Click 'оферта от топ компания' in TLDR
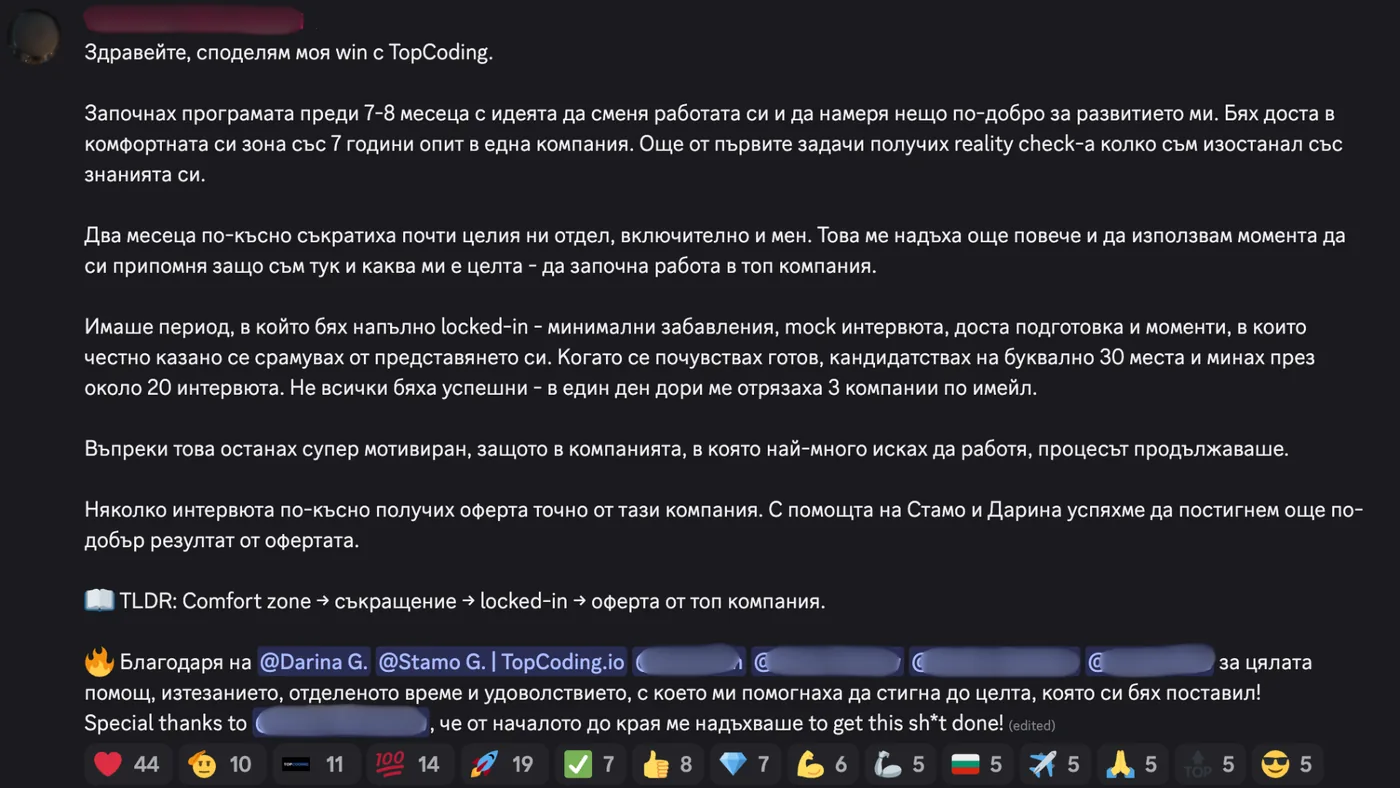Viewport: 1400px width, 788px height. tap(707, 601)
